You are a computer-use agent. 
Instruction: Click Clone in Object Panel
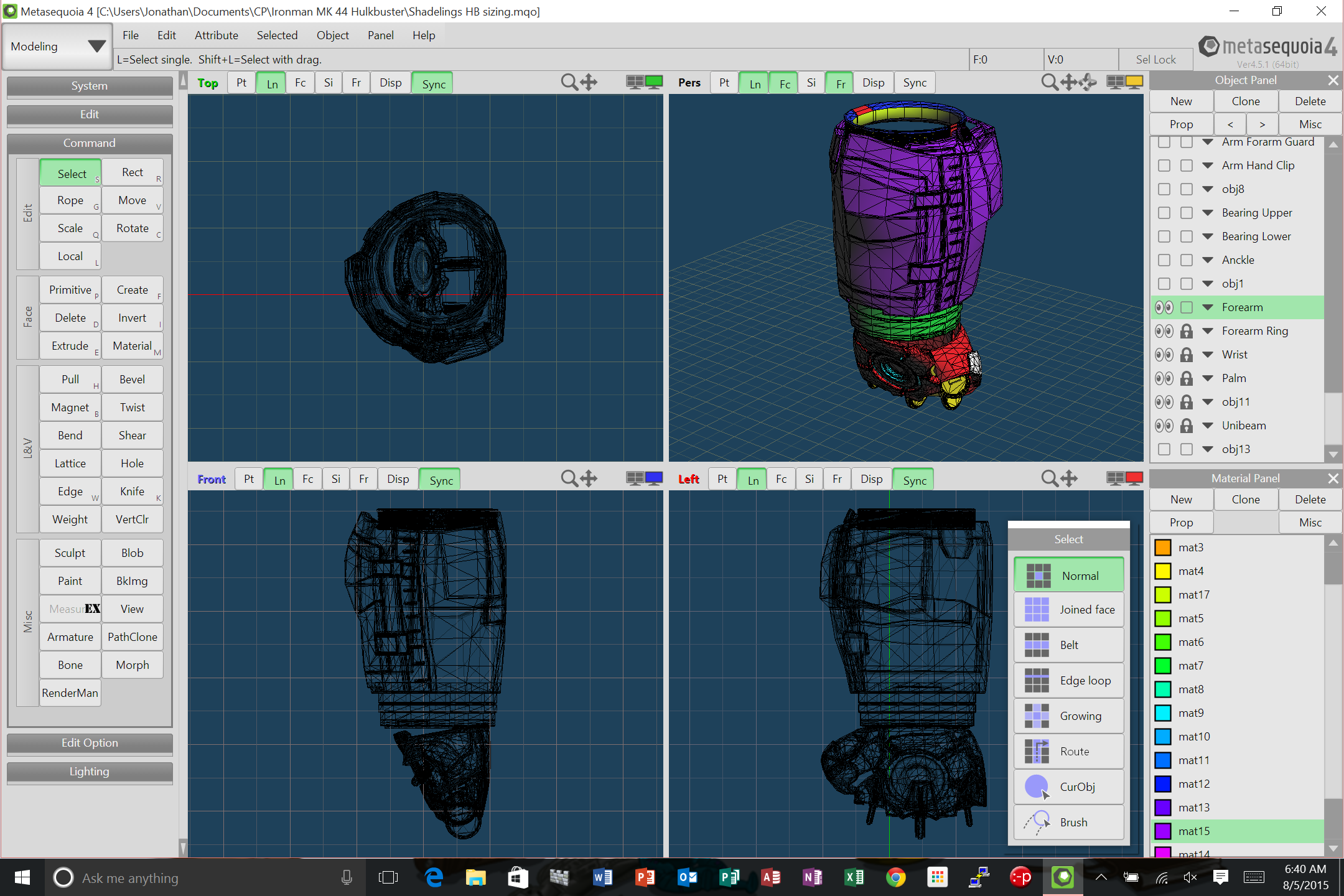click(1246, 101)
